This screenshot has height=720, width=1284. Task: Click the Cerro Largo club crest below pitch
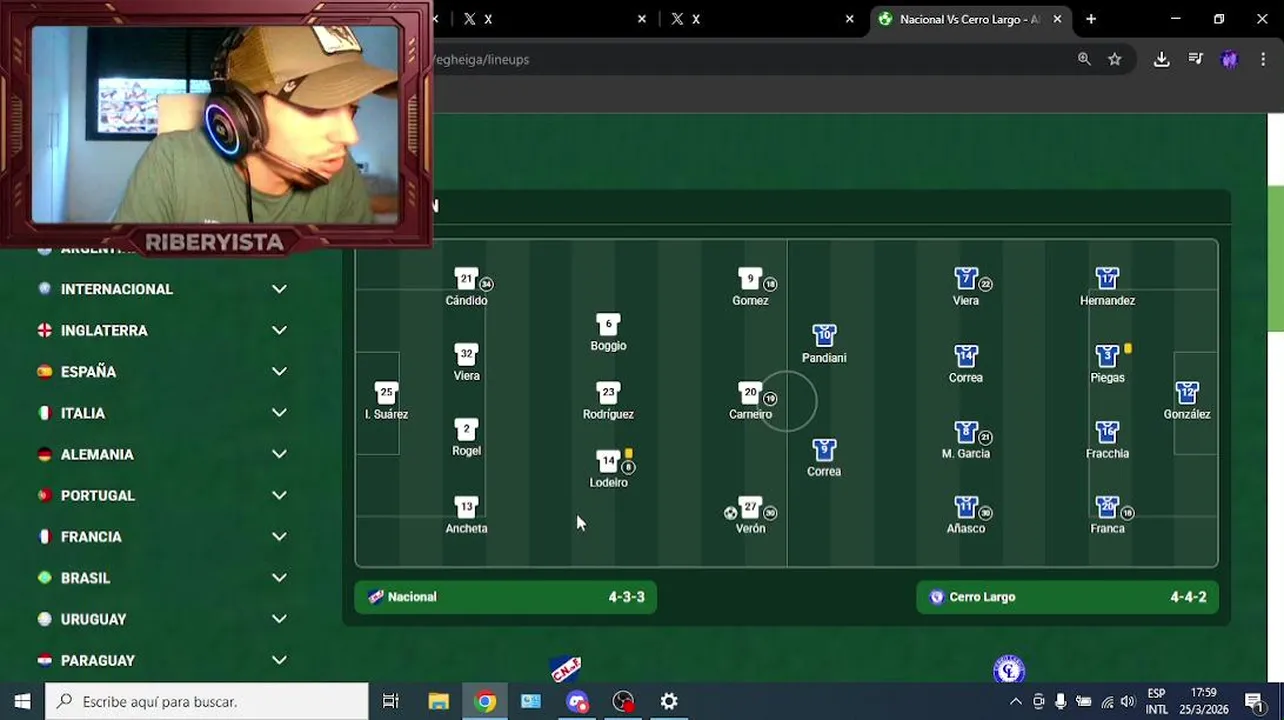[1009, 669]
